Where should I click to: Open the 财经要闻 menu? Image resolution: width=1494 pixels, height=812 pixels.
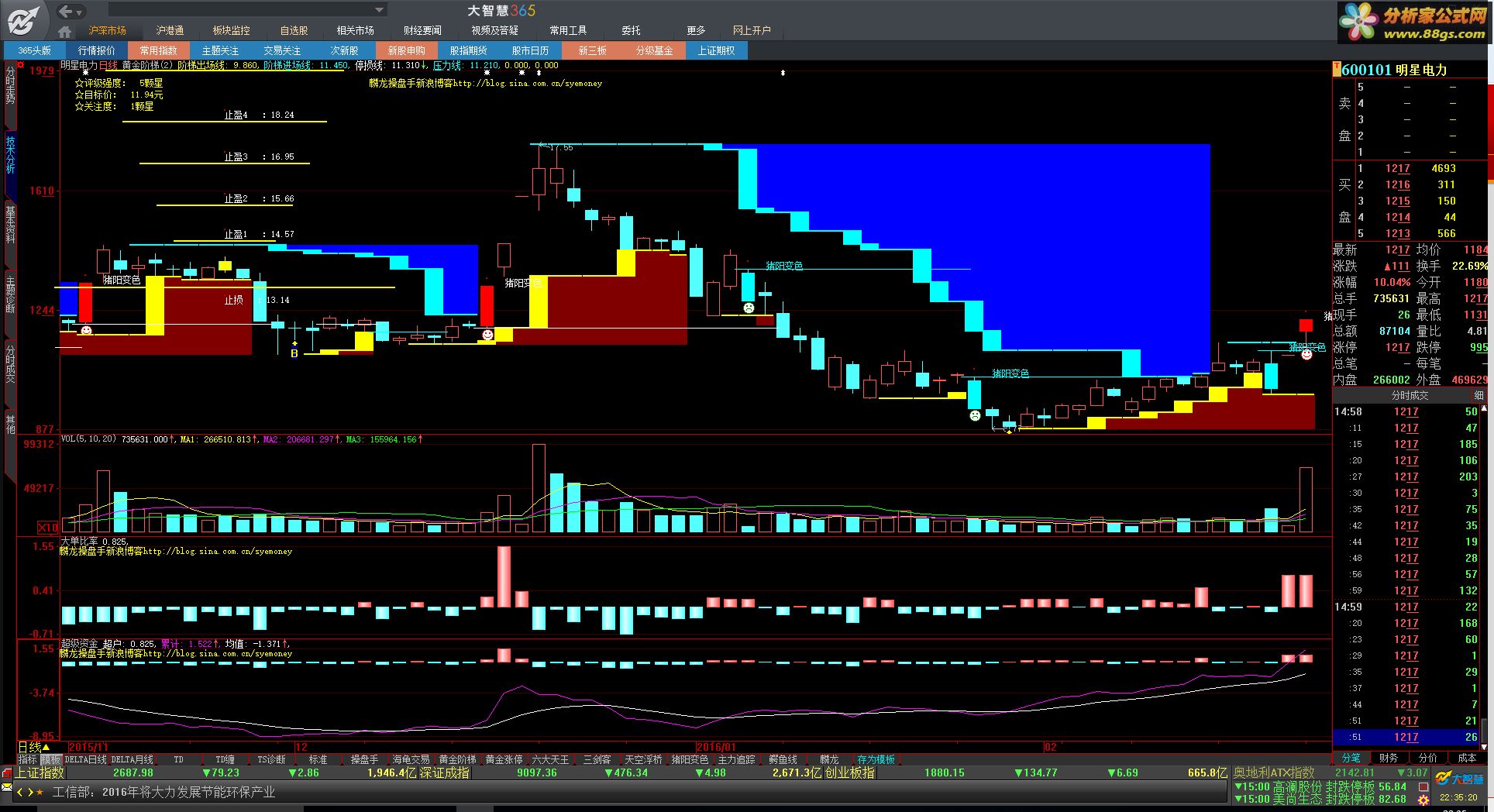(422, 30)
